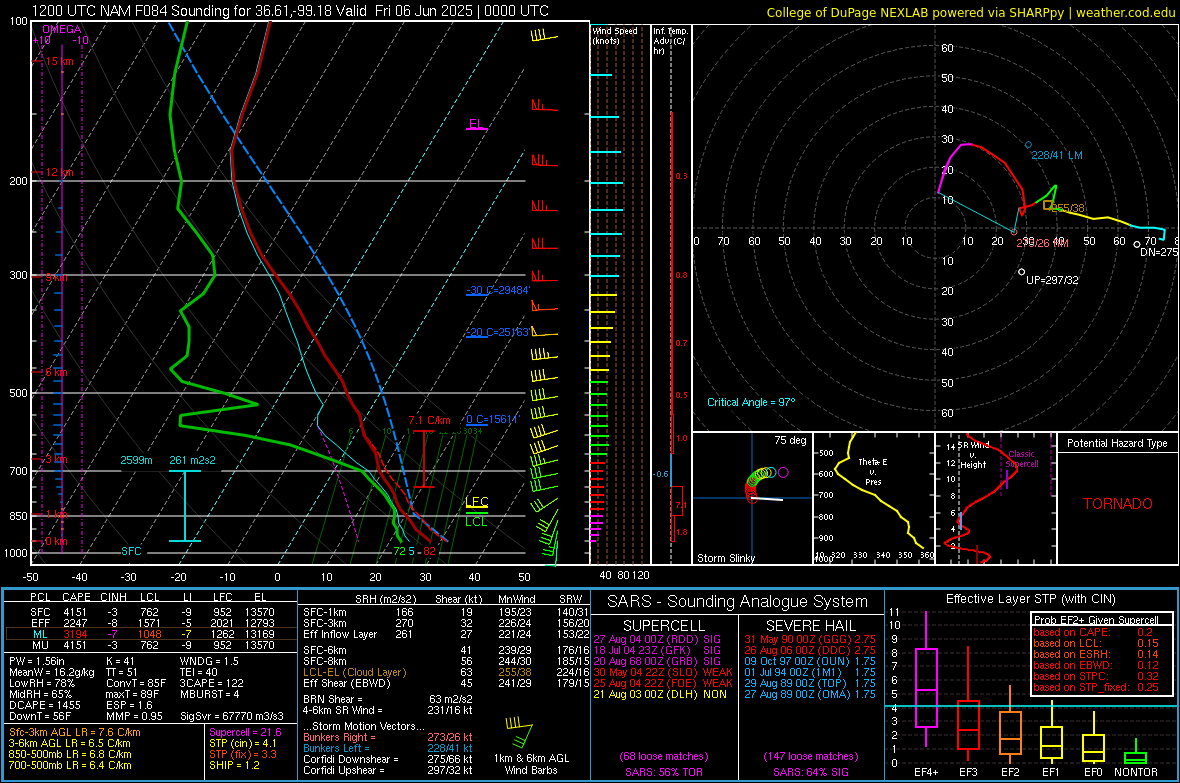The height and width of the screenshot is (783, 1180).
Task: Click the yellow LFC level marker
Action: pyautogui.click(x=476, y=504)
